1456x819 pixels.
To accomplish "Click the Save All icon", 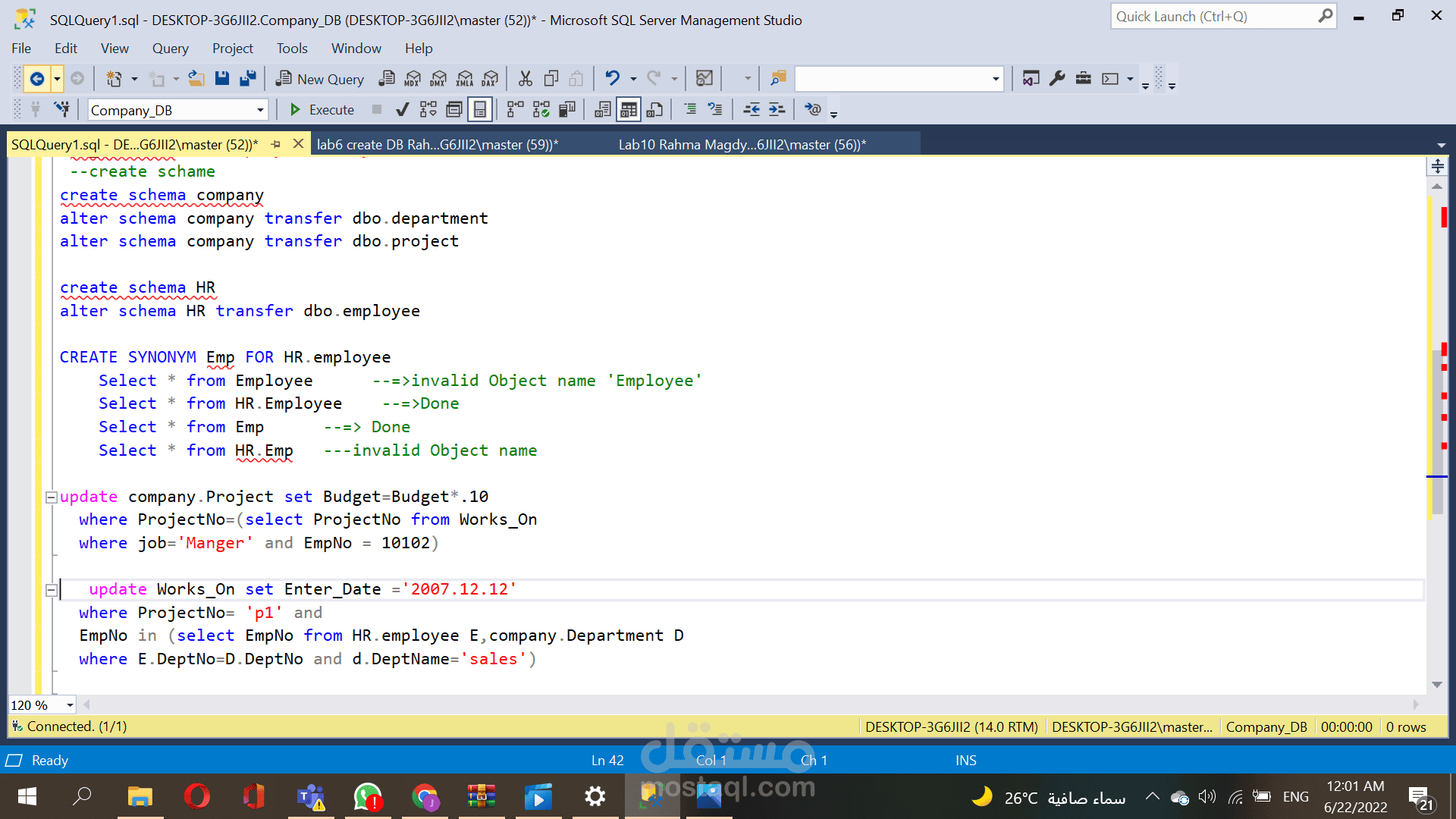I will (248, 78).
